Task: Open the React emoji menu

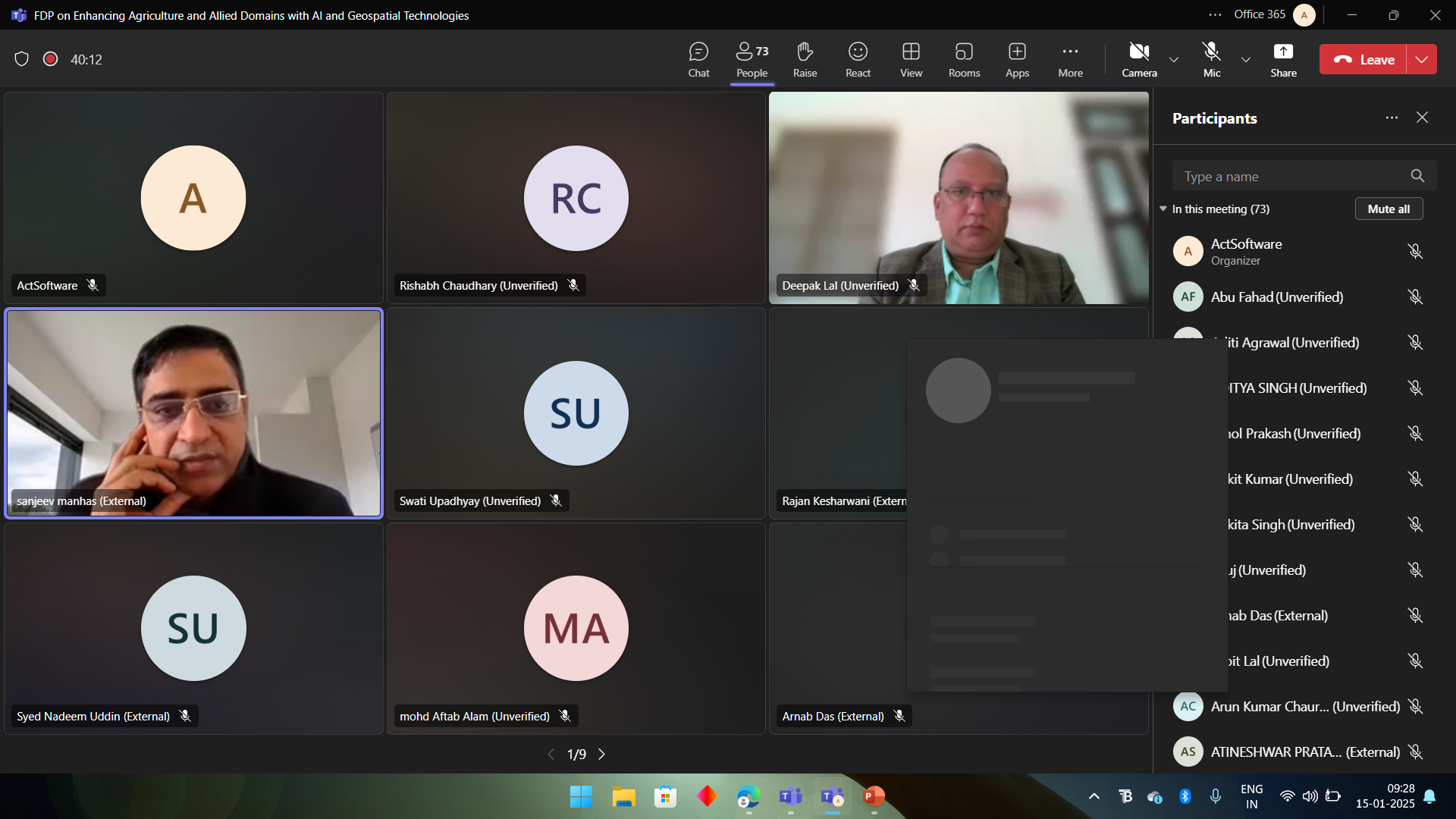Action: point(858,59)
